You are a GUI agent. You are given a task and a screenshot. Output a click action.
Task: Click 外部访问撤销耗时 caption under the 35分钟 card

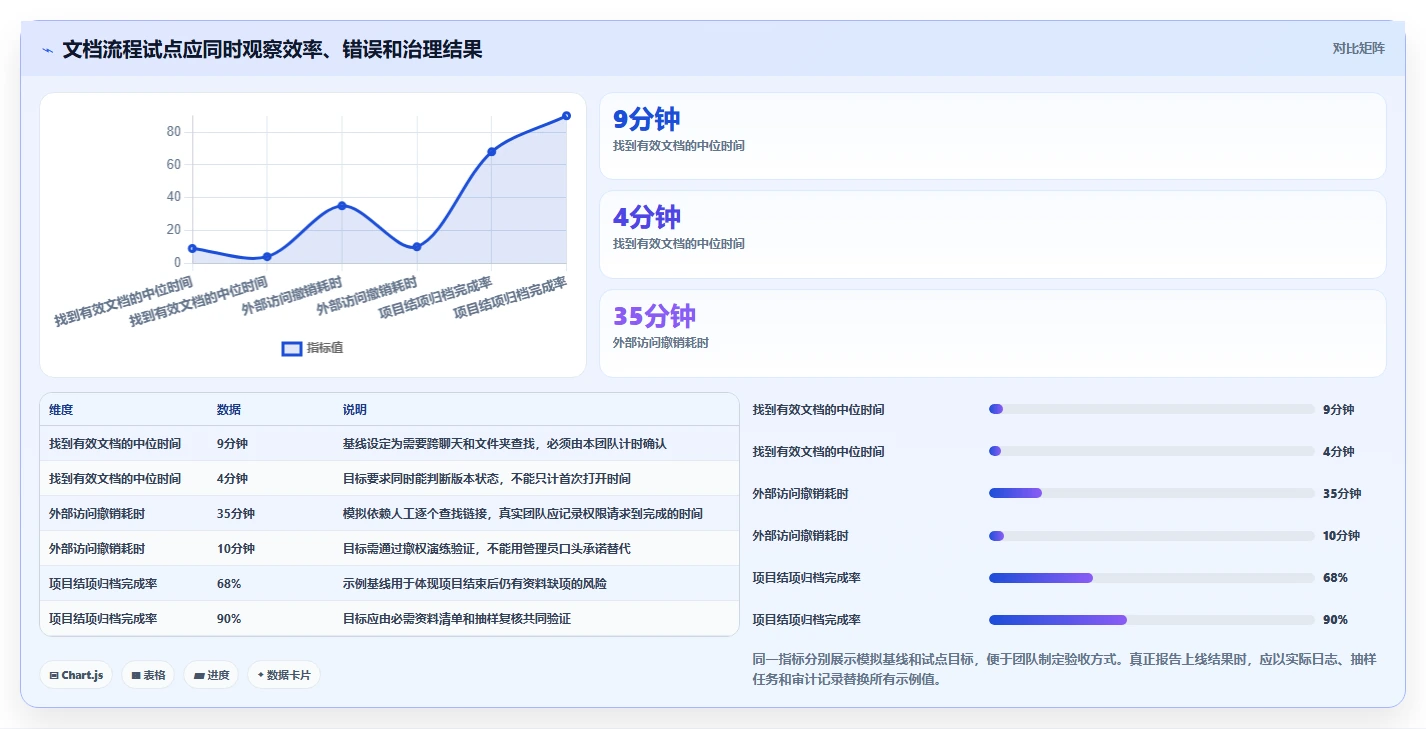tap(660, 343)
